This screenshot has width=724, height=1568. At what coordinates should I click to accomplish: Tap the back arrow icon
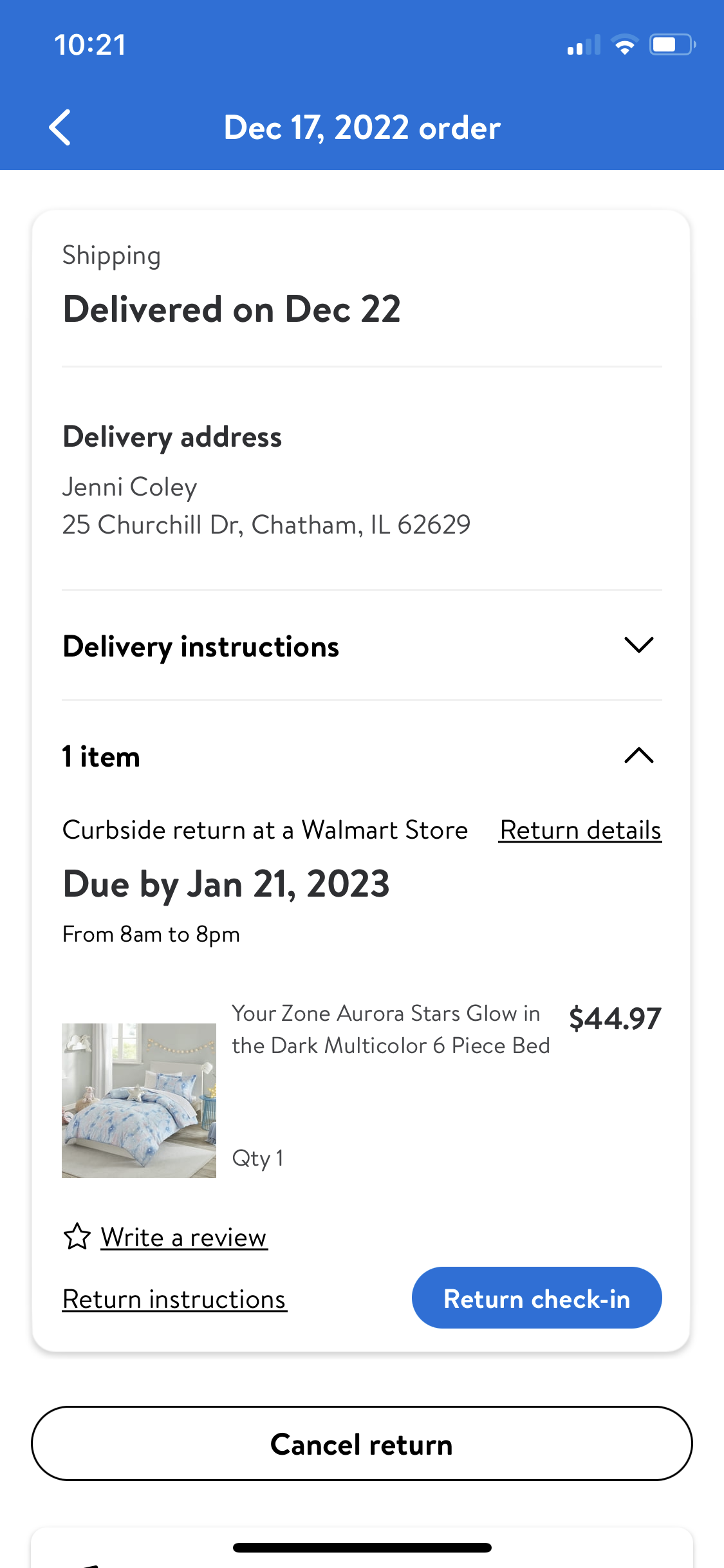click(60, 127)
